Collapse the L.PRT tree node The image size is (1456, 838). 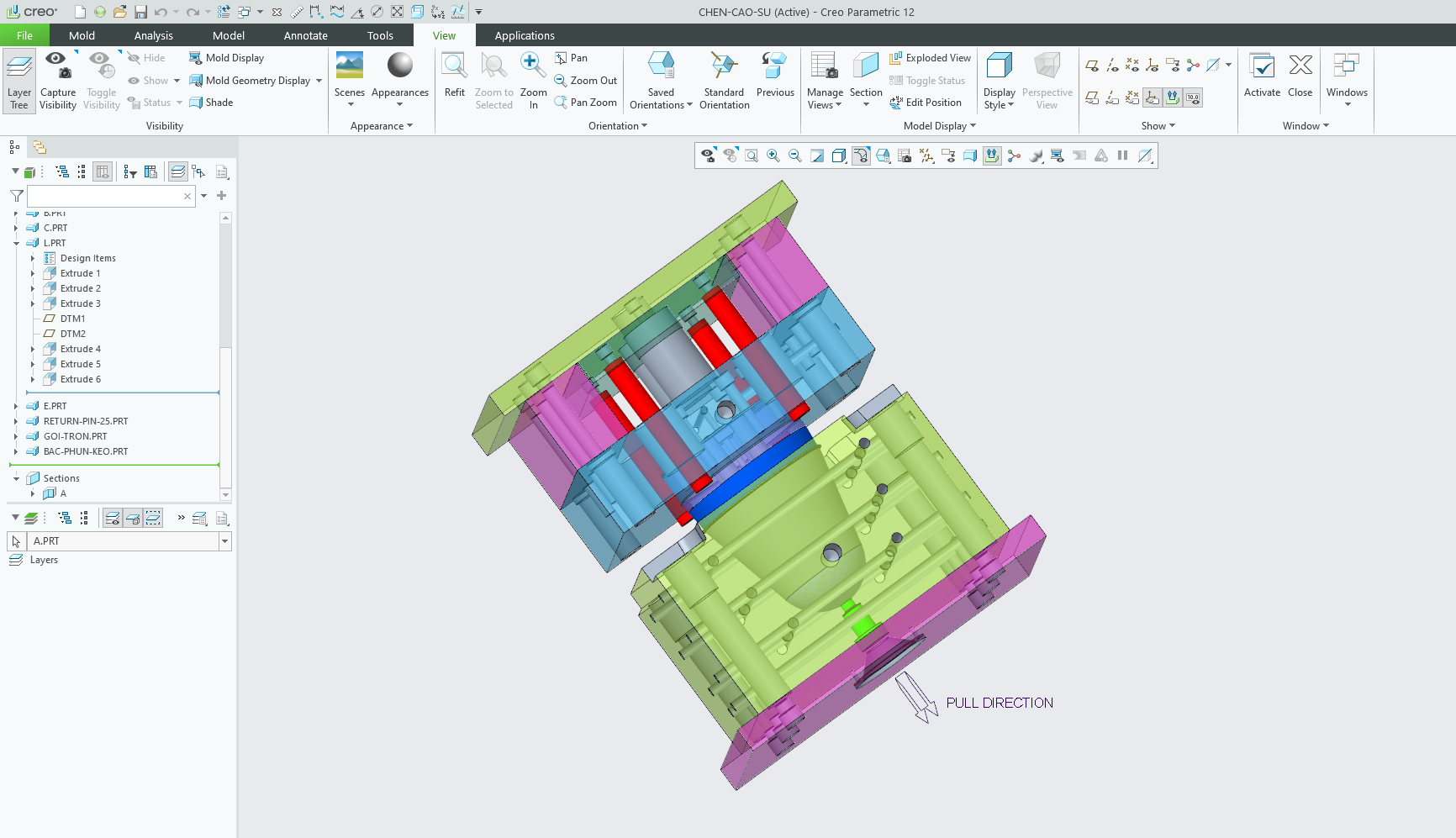(x=16, y=244)
